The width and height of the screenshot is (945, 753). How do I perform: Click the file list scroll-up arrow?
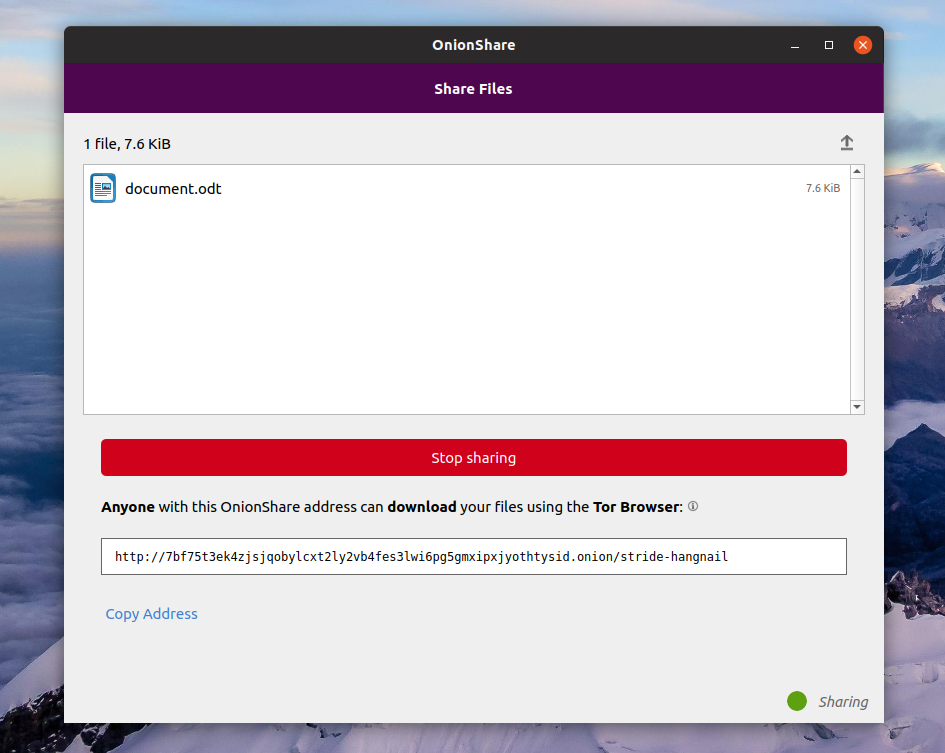tap(857, 172)
